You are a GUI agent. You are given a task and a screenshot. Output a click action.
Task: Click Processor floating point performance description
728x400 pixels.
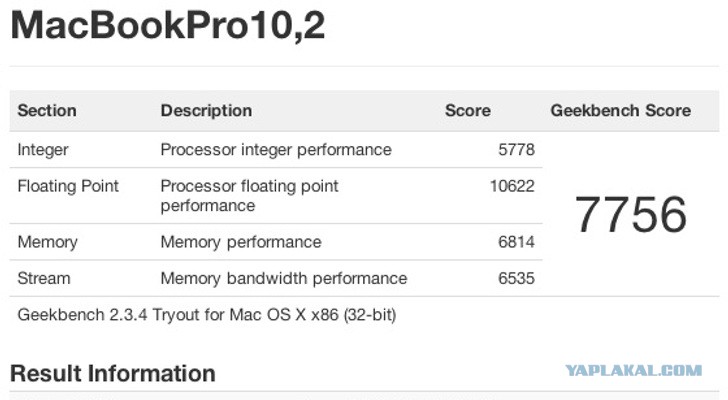point(249,195)
